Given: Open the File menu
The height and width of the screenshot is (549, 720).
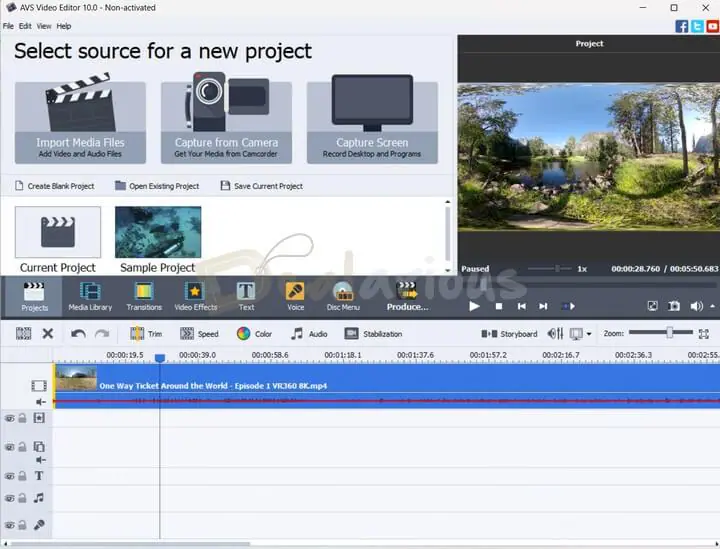Looking at the screenshot, I should pos(8,26).
